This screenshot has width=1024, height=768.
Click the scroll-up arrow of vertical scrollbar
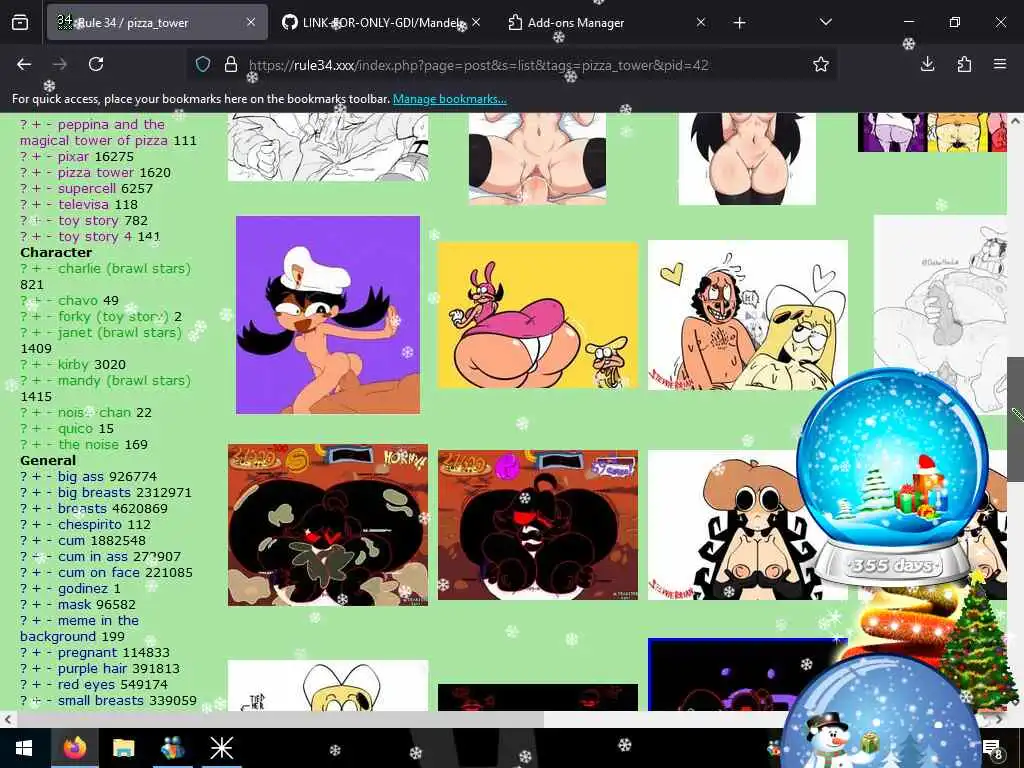click(x=1015, y=120)
